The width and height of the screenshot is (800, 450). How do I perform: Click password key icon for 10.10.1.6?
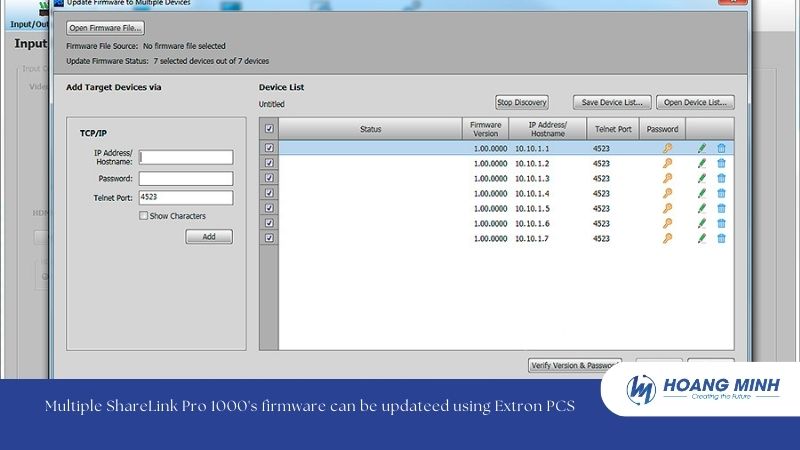667,223
